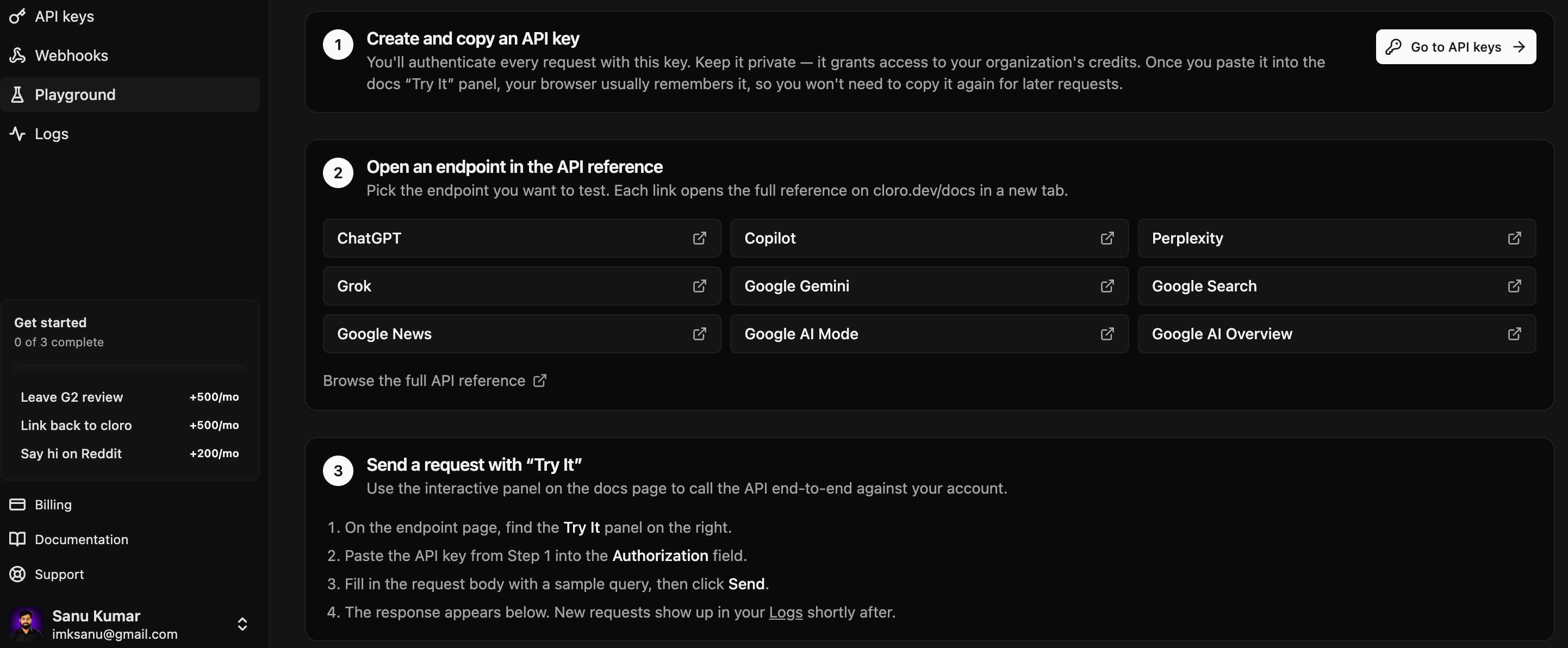Click the Sanu Kumar account name
Screen dimensions: 1568x648
point(96,616)
